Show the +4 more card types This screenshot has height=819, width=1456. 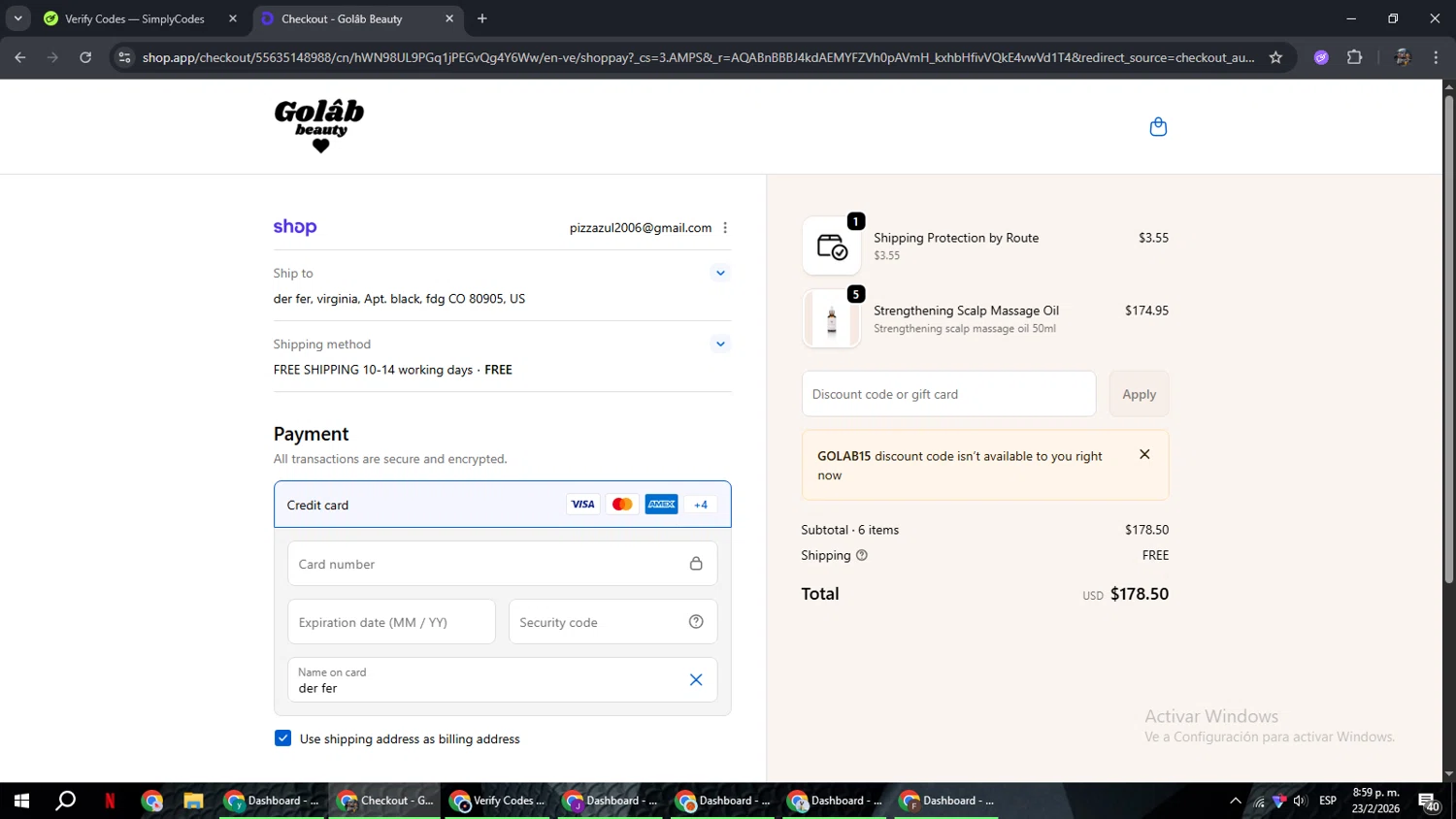(701, 505)
